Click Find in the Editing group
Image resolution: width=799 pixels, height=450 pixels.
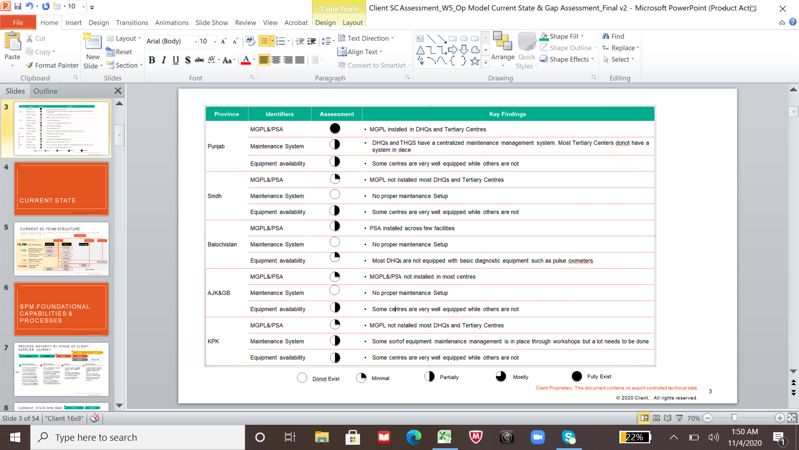point(613,36)
